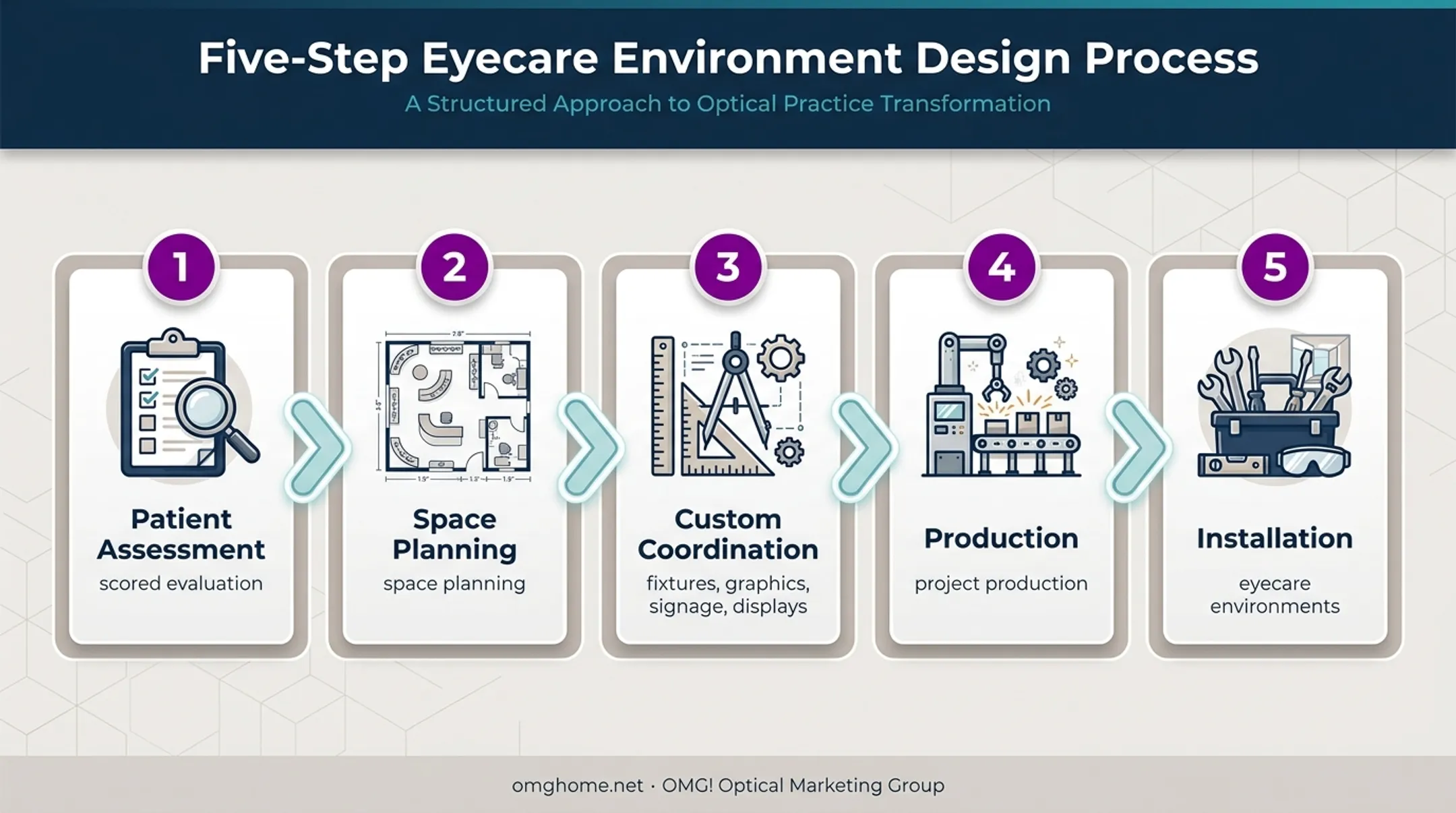Click the purple step 3 circle
The image size is (1456, 813).
click(x=728, y=267)
